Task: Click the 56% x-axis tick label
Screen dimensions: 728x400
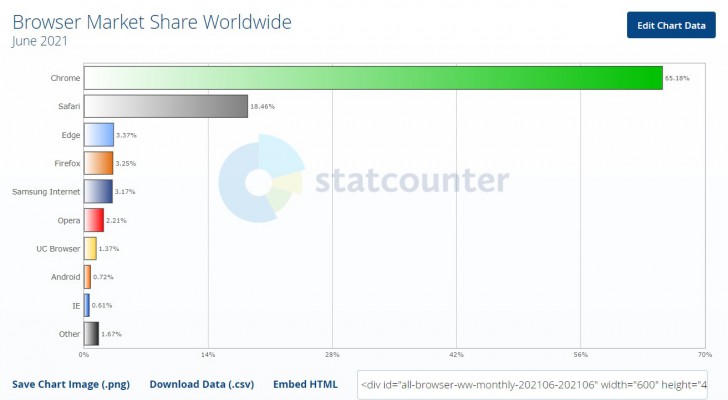Action: 580,355
